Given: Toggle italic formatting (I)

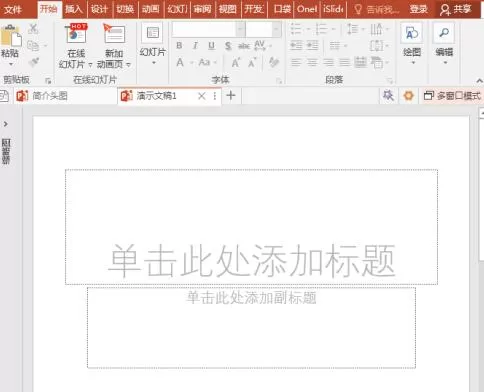Looking at the screenshot, I should (x=195, y=46).
